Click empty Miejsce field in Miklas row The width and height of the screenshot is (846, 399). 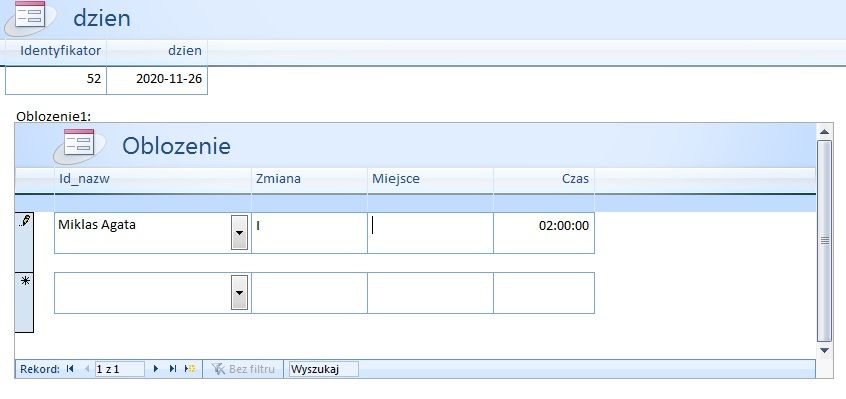(x=431, y=232)
